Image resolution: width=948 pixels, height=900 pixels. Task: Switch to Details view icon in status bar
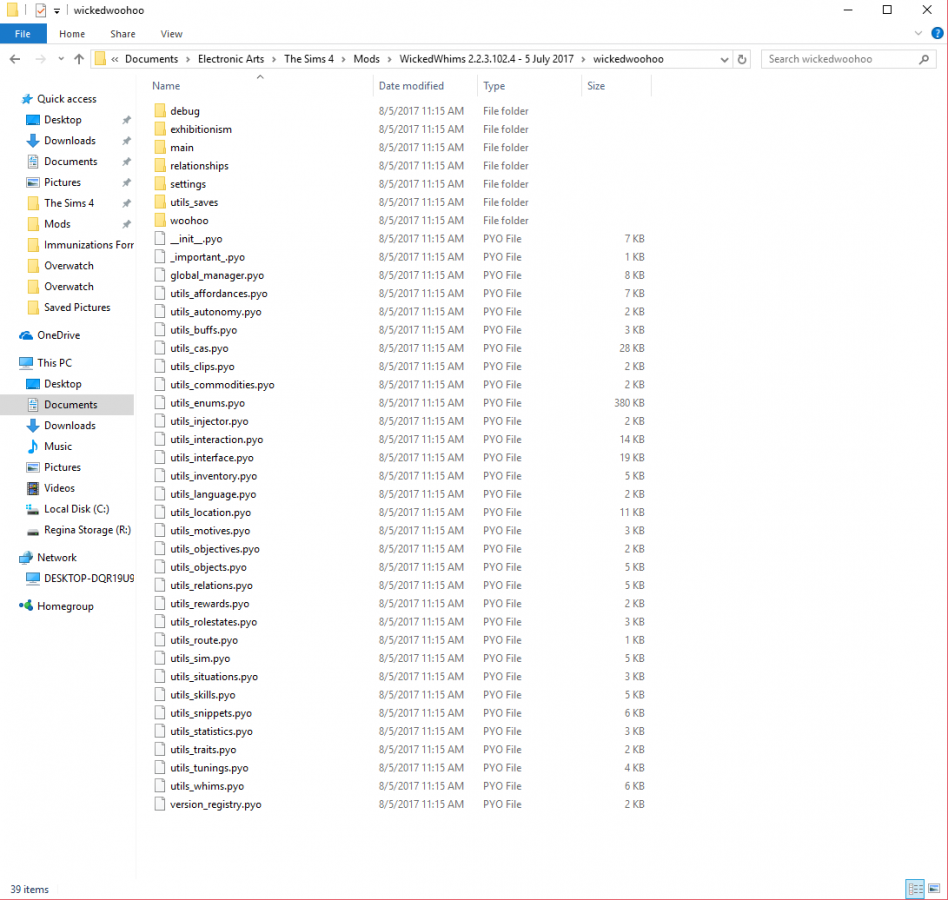tap(915, 889)
